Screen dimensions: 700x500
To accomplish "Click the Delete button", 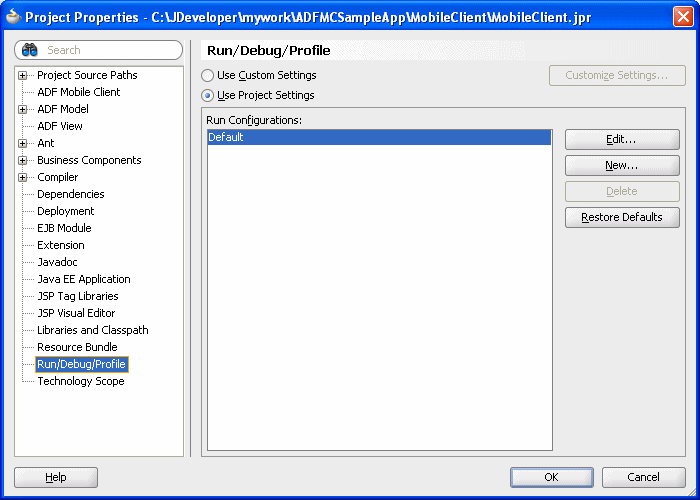I will (622, 192).
